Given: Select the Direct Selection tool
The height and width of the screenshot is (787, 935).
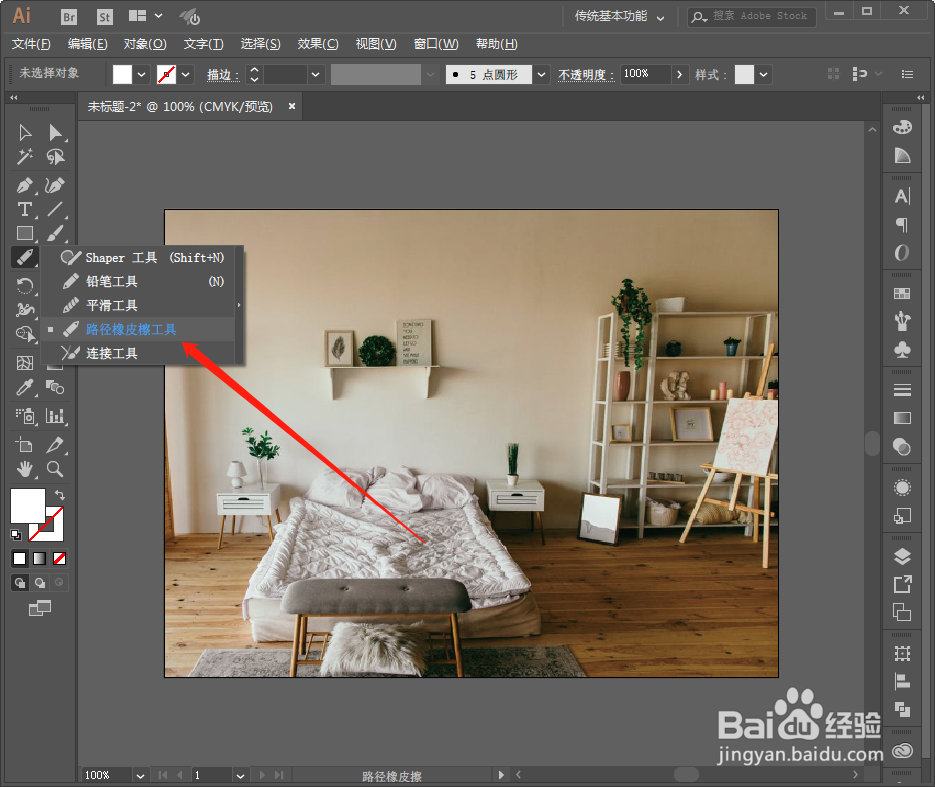Looking at the screenshot, I should click(x=55, y=132).
